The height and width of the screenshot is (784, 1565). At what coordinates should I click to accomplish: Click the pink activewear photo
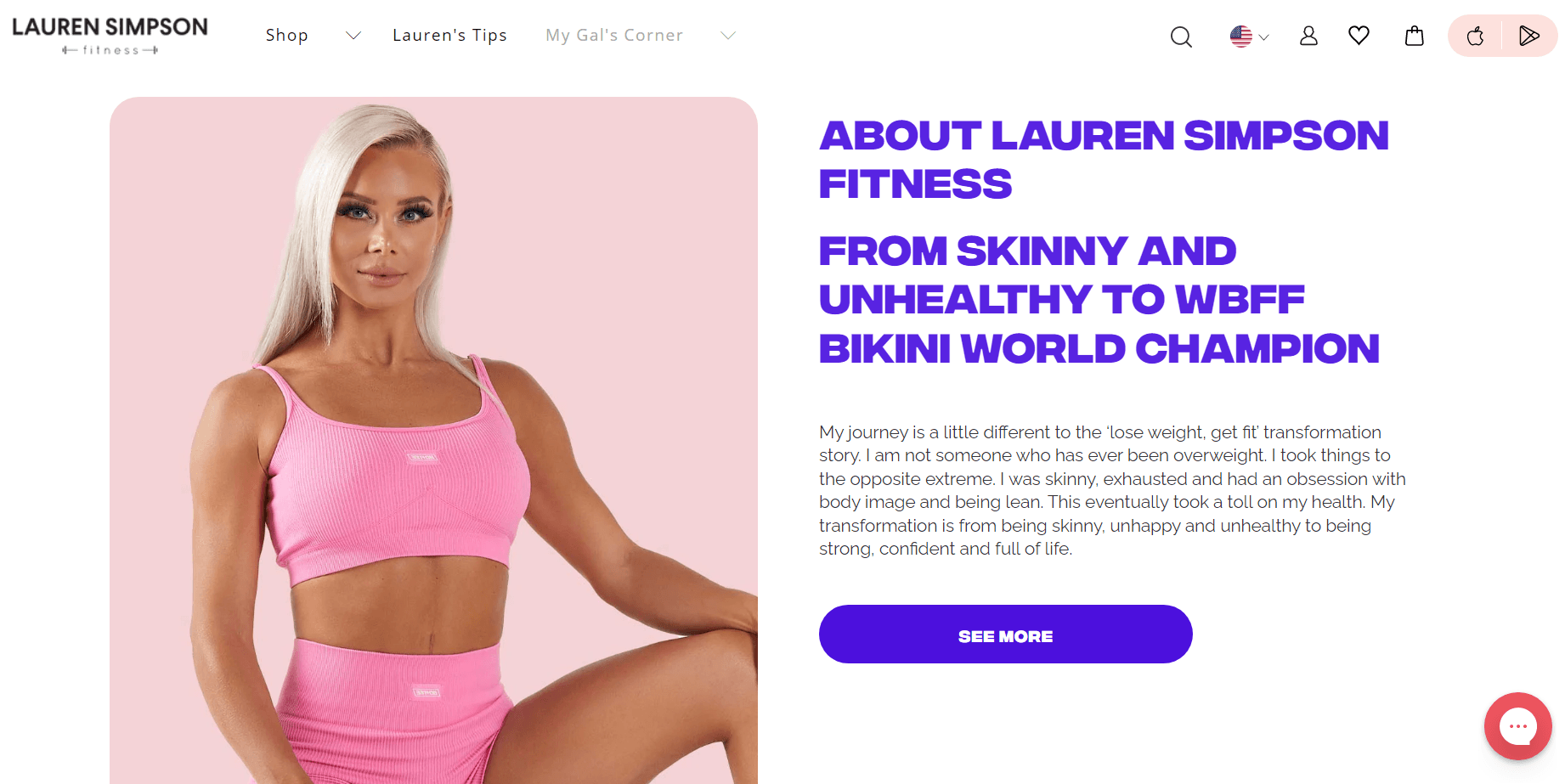pos(433,440)
